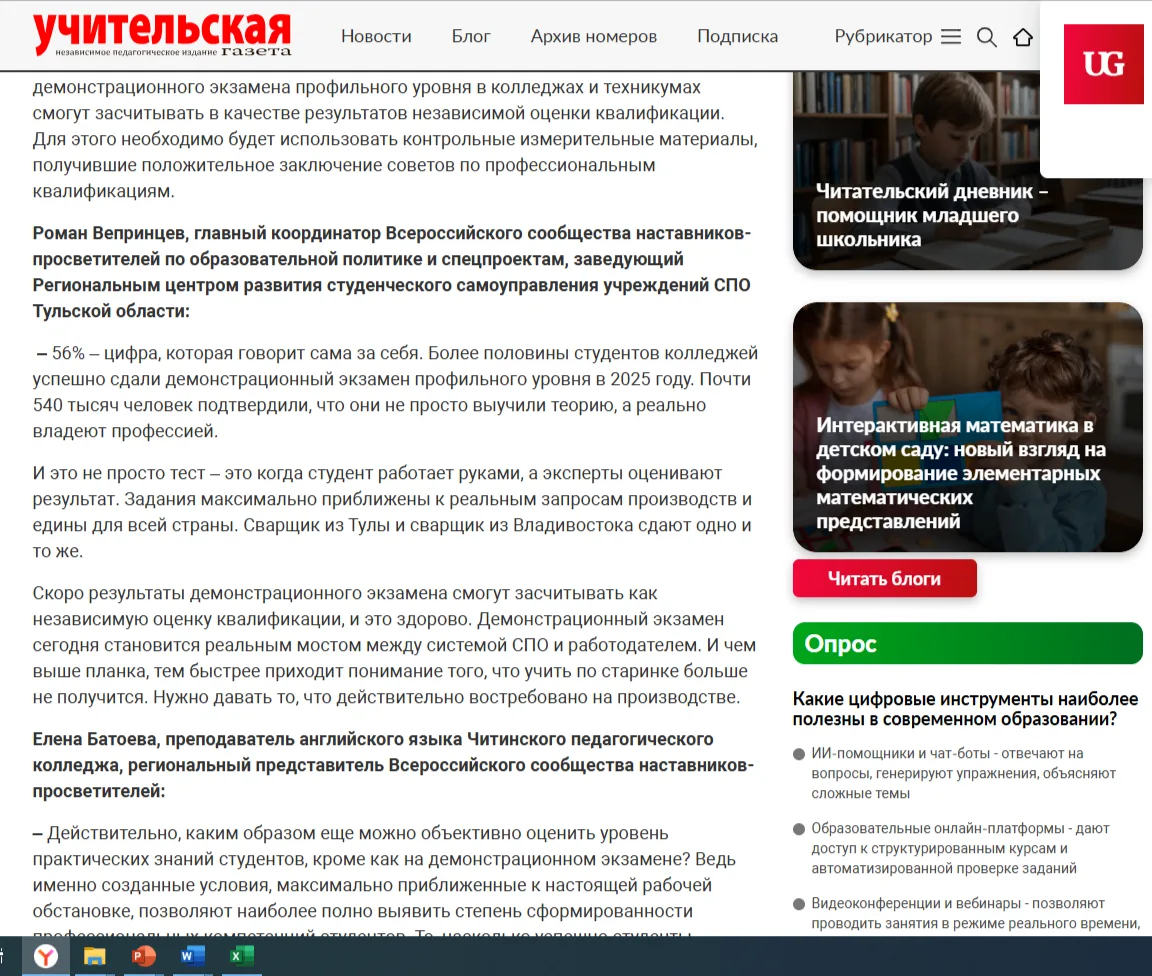Open File Explorer from the taskbar
This screenshot has width=1152, height=976.
tap(94, 956)
